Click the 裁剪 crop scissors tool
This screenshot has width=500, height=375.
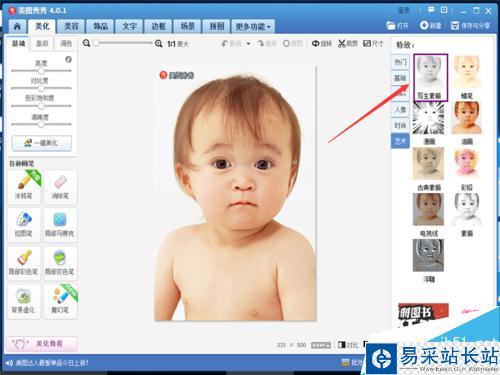348,44
